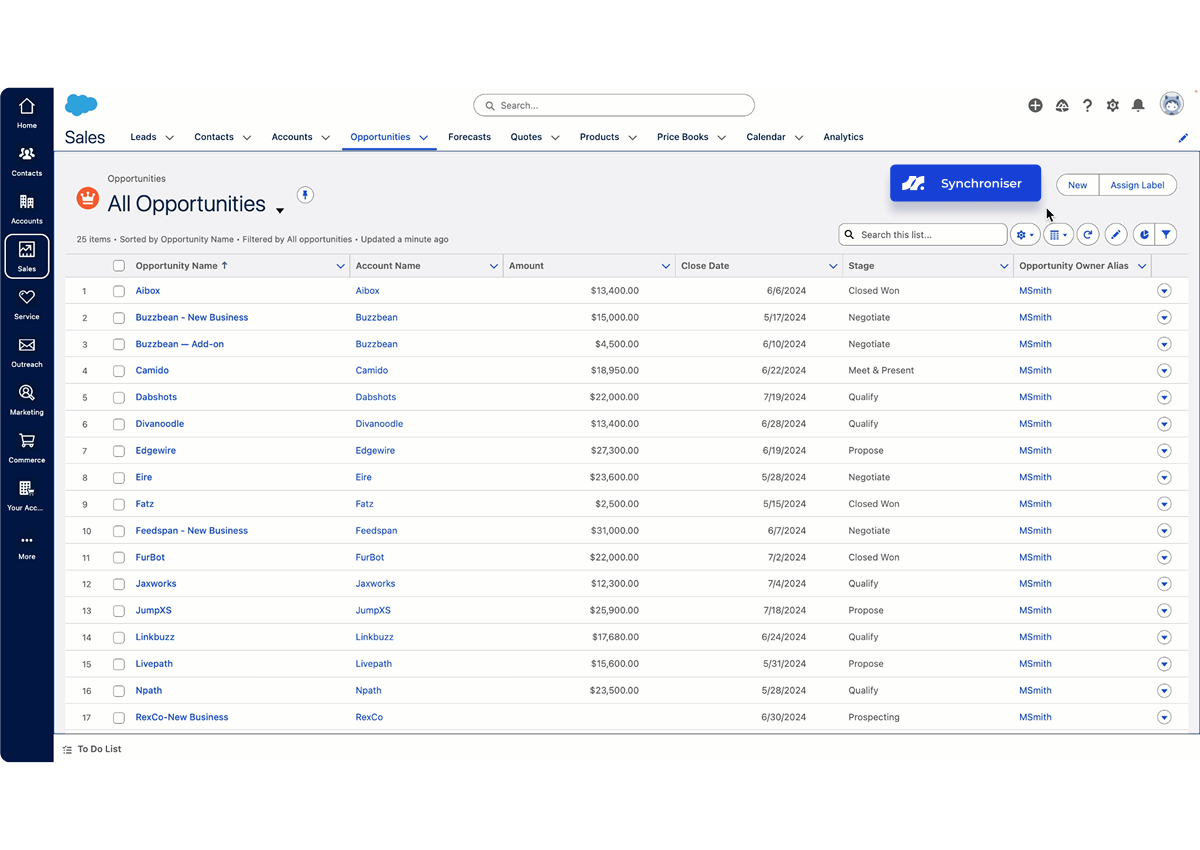Pin the All Opportunities list view
Screen dimensions: 1200x850
tap(306, 194)
